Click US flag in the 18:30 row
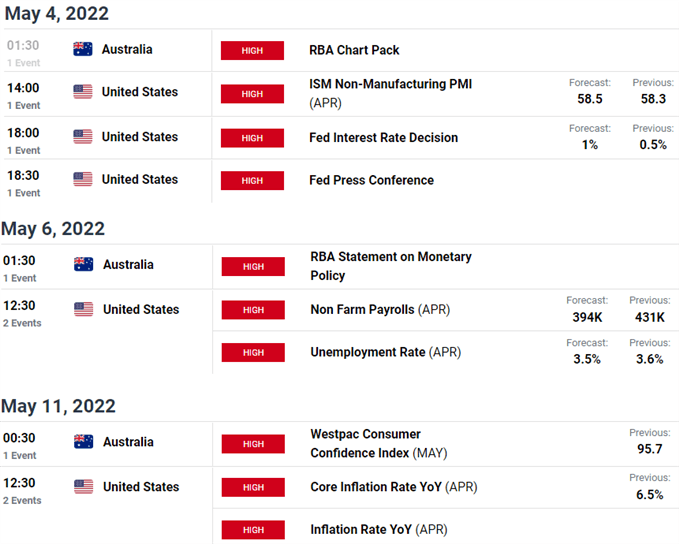 click(83, 179)
